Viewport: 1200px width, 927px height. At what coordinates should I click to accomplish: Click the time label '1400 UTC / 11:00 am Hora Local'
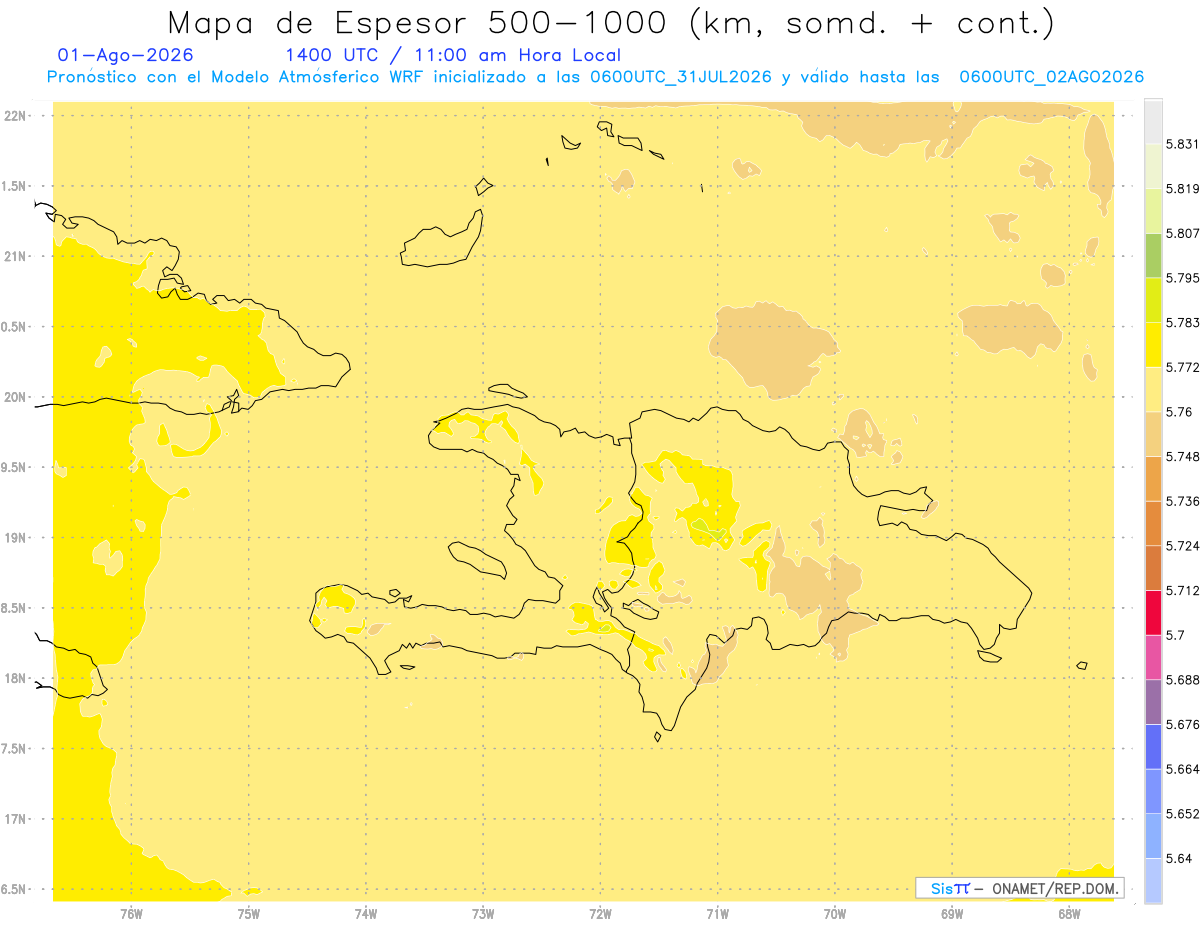[453, 55]
